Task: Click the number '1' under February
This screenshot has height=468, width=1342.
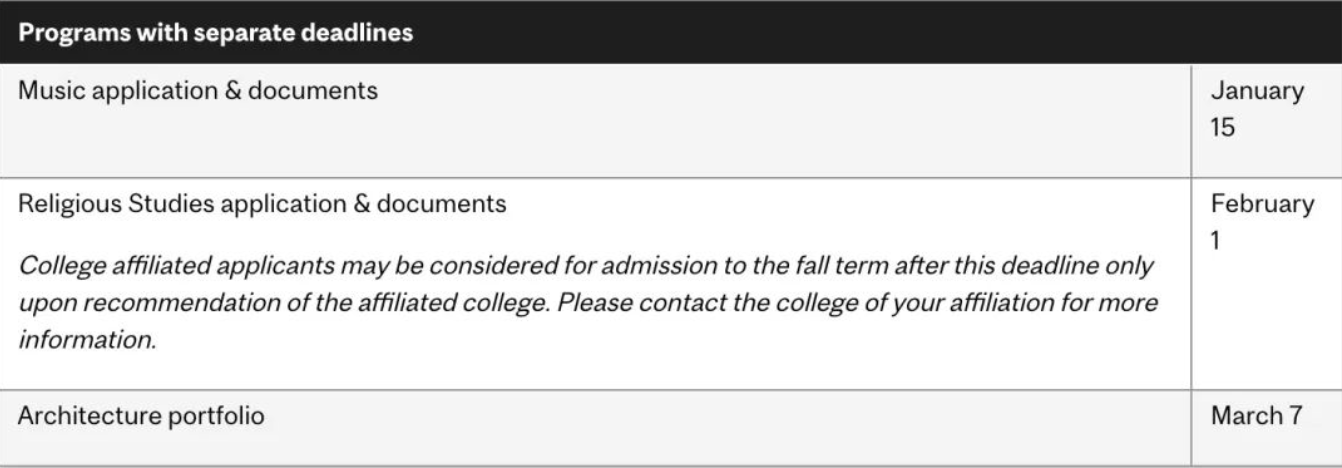Action: point(1217,241)
